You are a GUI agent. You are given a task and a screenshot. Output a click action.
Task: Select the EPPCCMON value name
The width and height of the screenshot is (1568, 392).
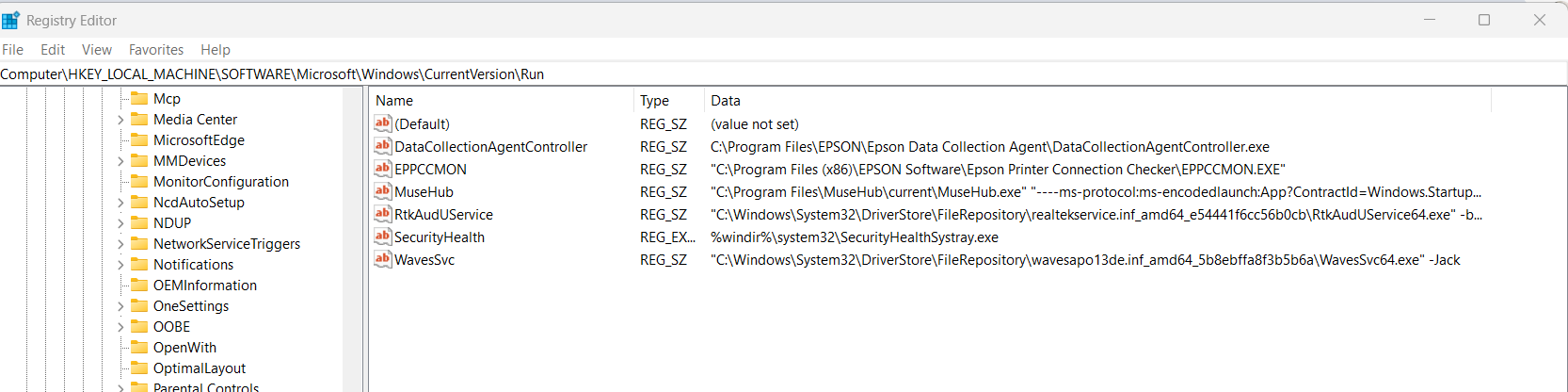click(x=430, y=170)
